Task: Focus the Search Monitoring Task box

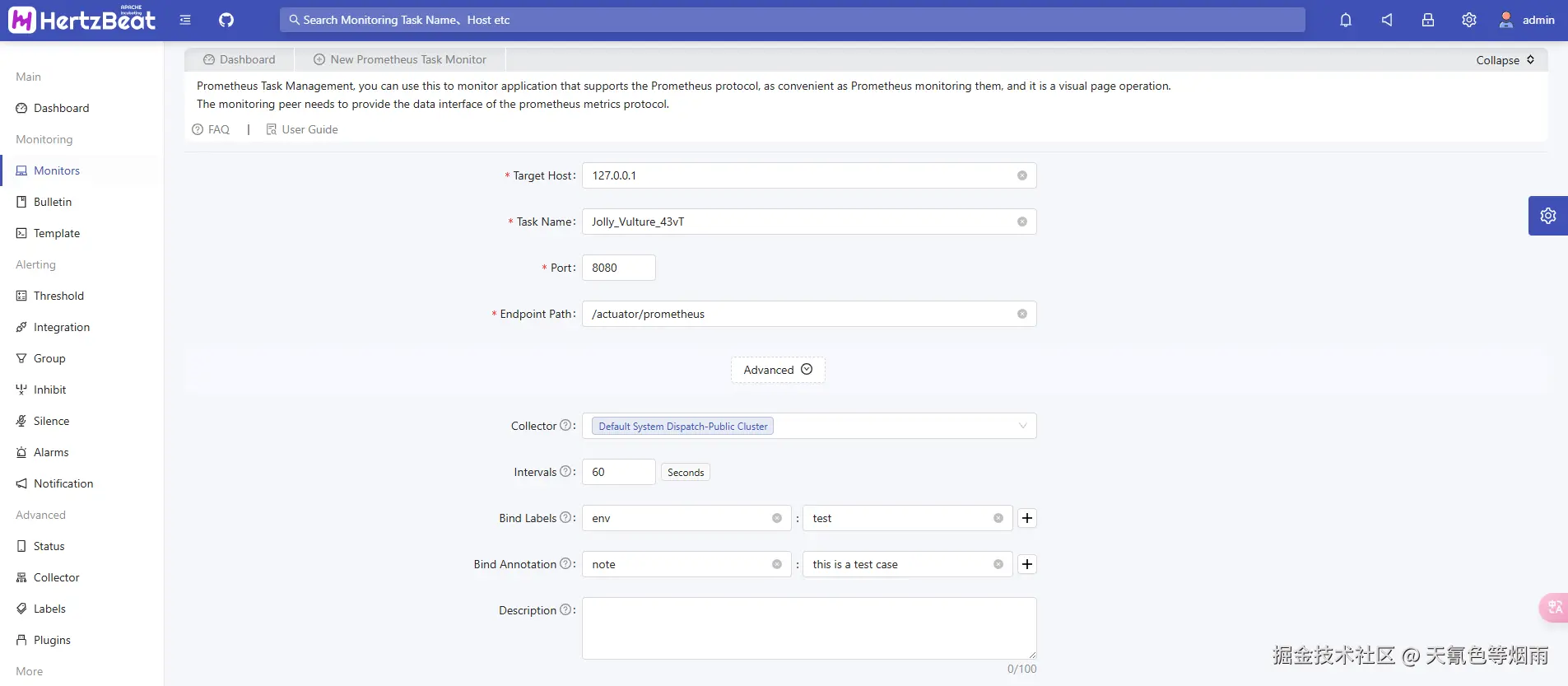Action: click(x=792, y=20)
